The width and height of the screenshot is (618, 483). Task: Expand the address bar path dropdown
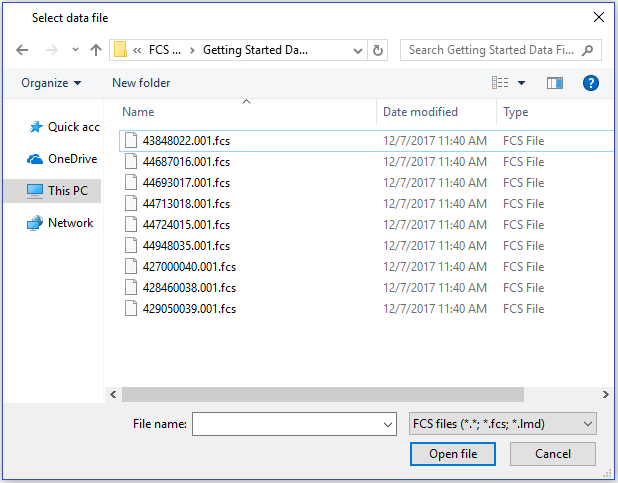(358, 50)
